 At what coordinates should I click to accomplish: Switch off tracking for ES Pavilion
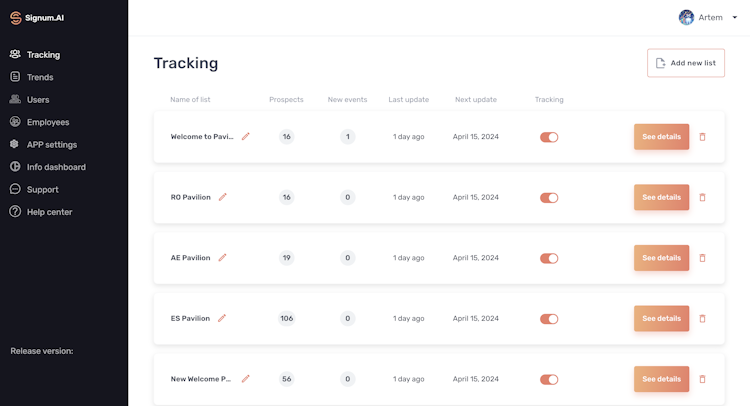tap(549, 319)
